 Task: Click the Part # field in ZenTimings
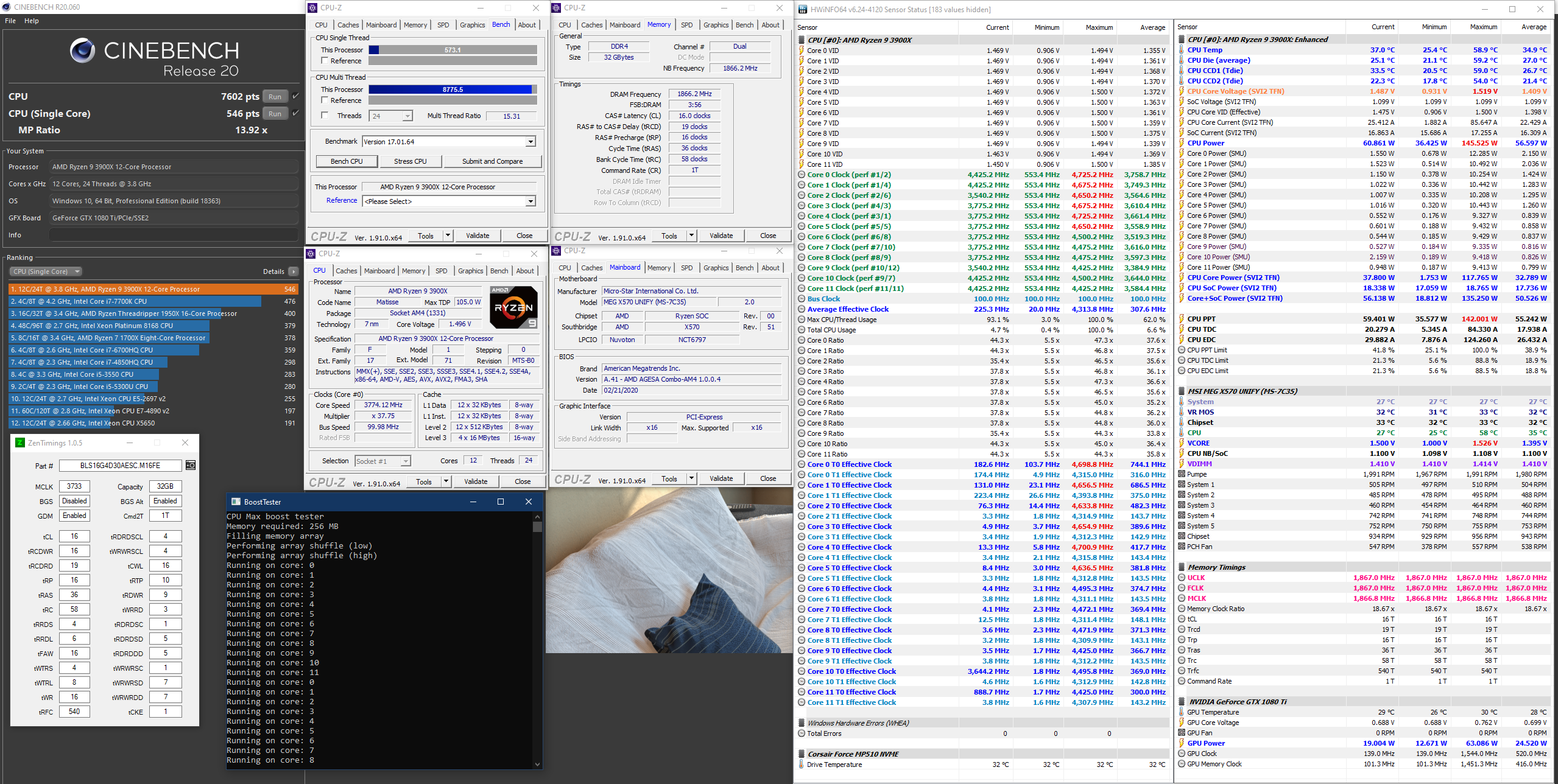tap(120, 466)
